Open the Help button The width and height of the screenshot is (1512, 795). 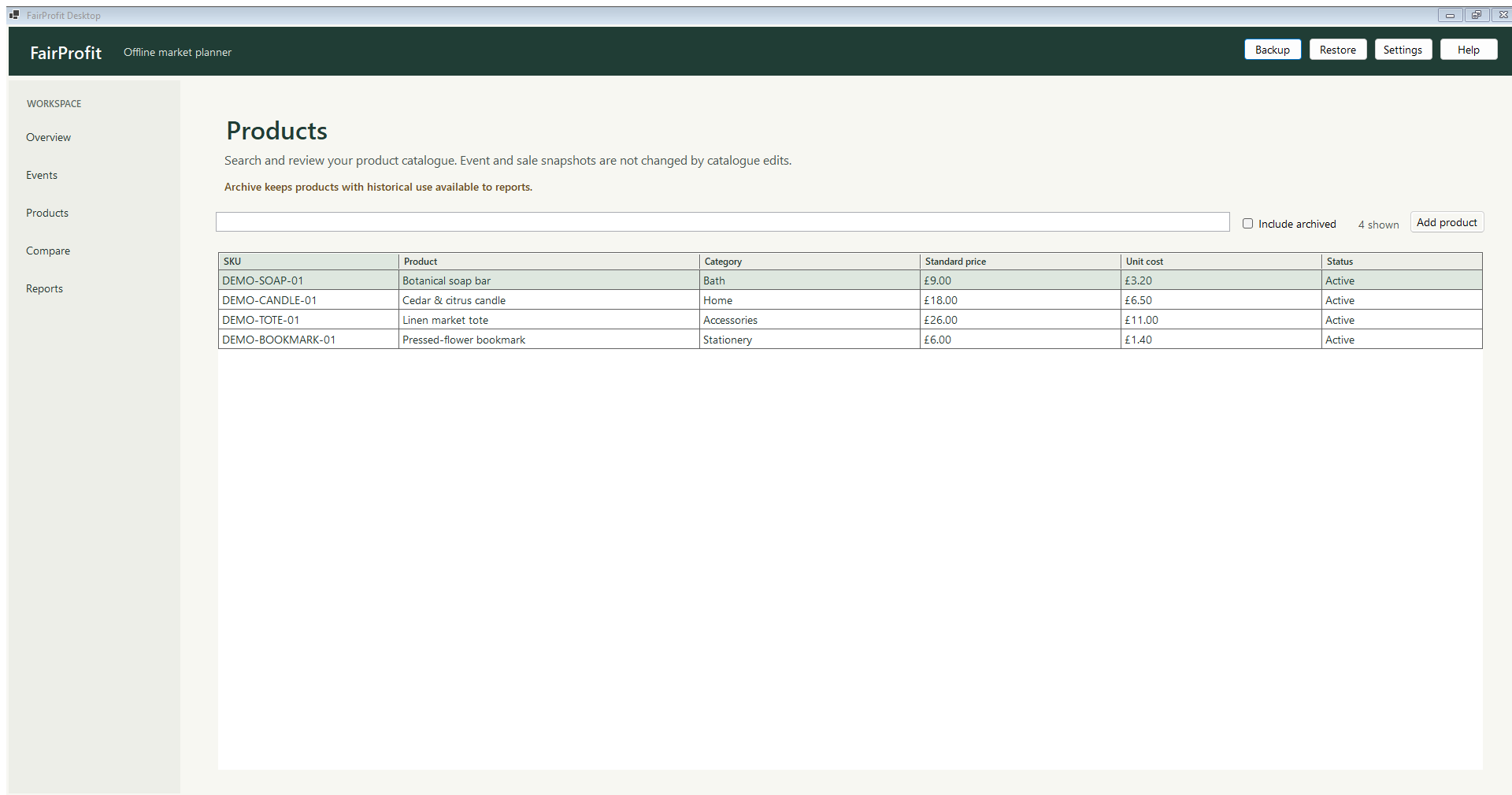tap(1469, 50)
